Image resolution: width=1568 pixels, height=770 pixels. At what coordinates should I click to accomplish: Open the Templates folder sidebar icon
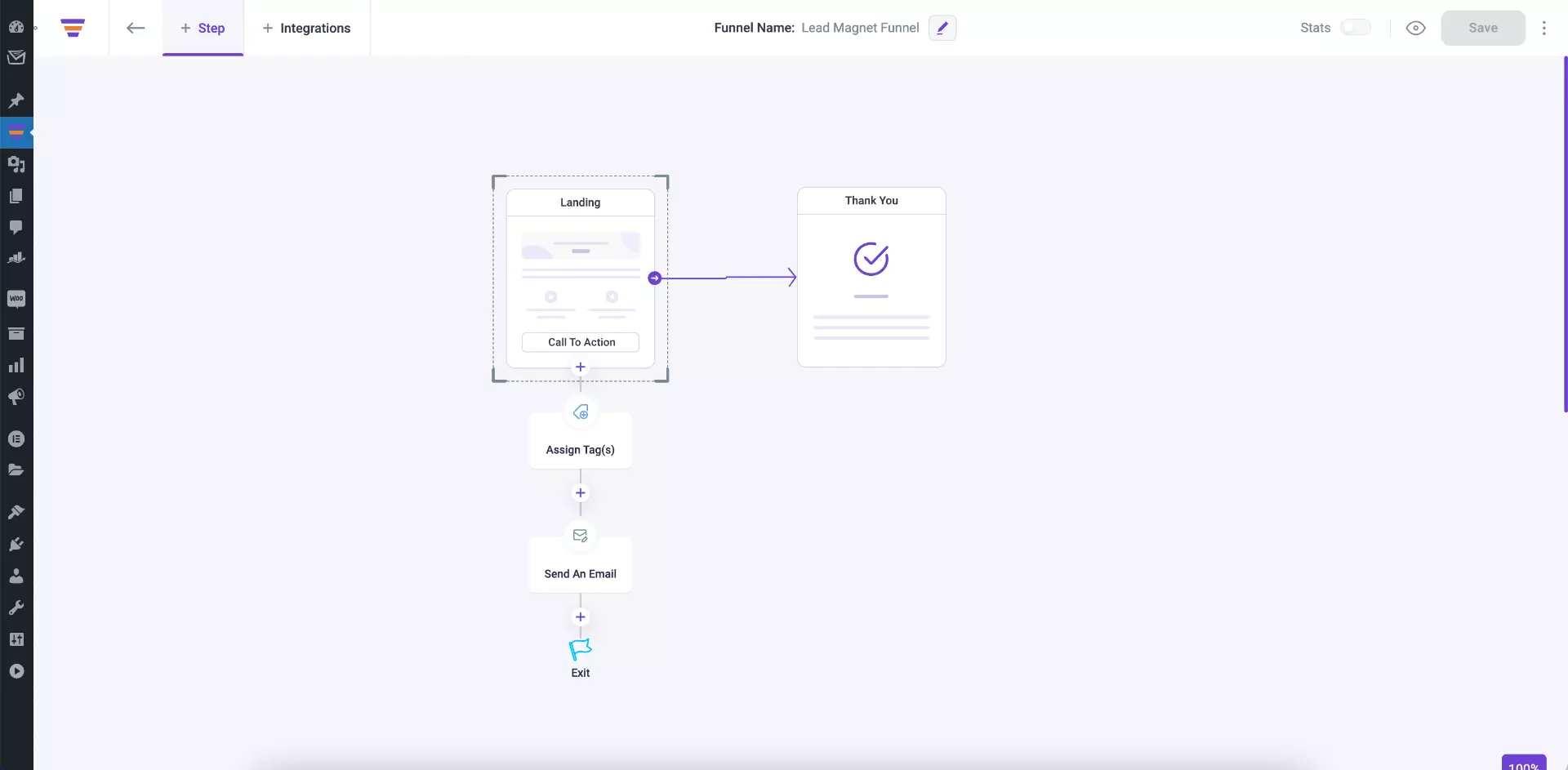coord(16,470)
